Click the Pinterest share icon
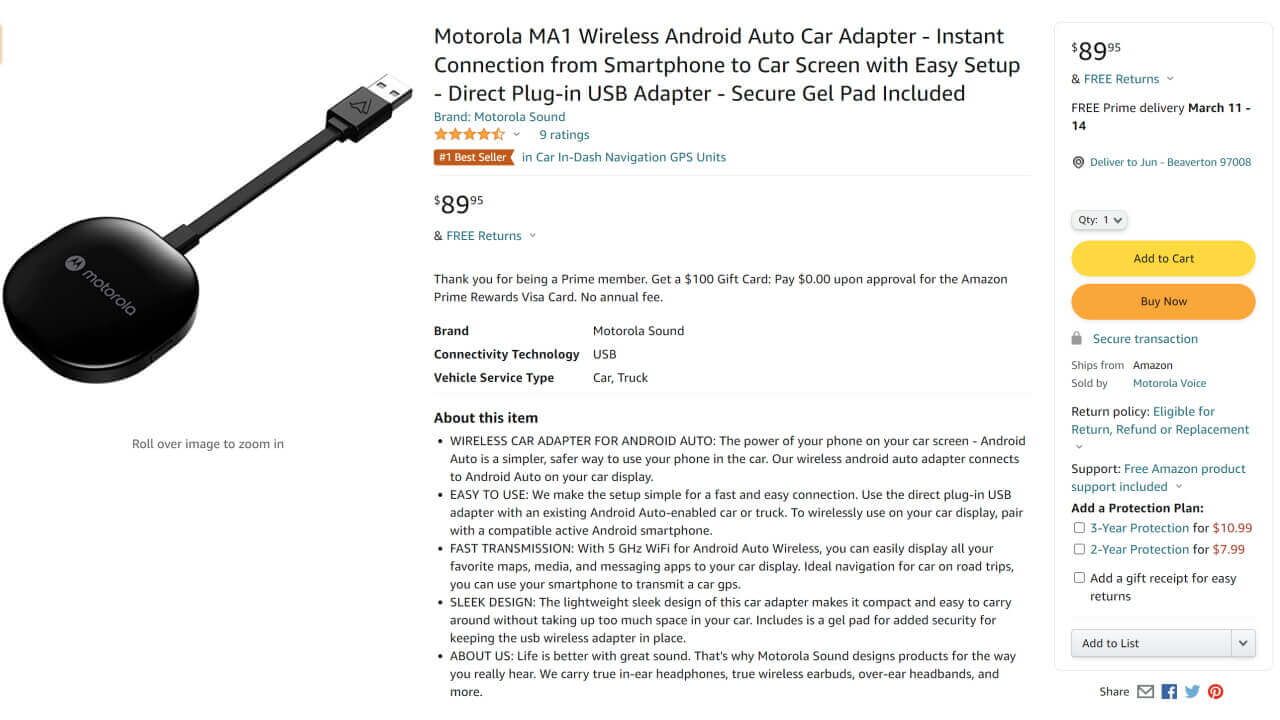1280x720 pixels. (1215, 691)
